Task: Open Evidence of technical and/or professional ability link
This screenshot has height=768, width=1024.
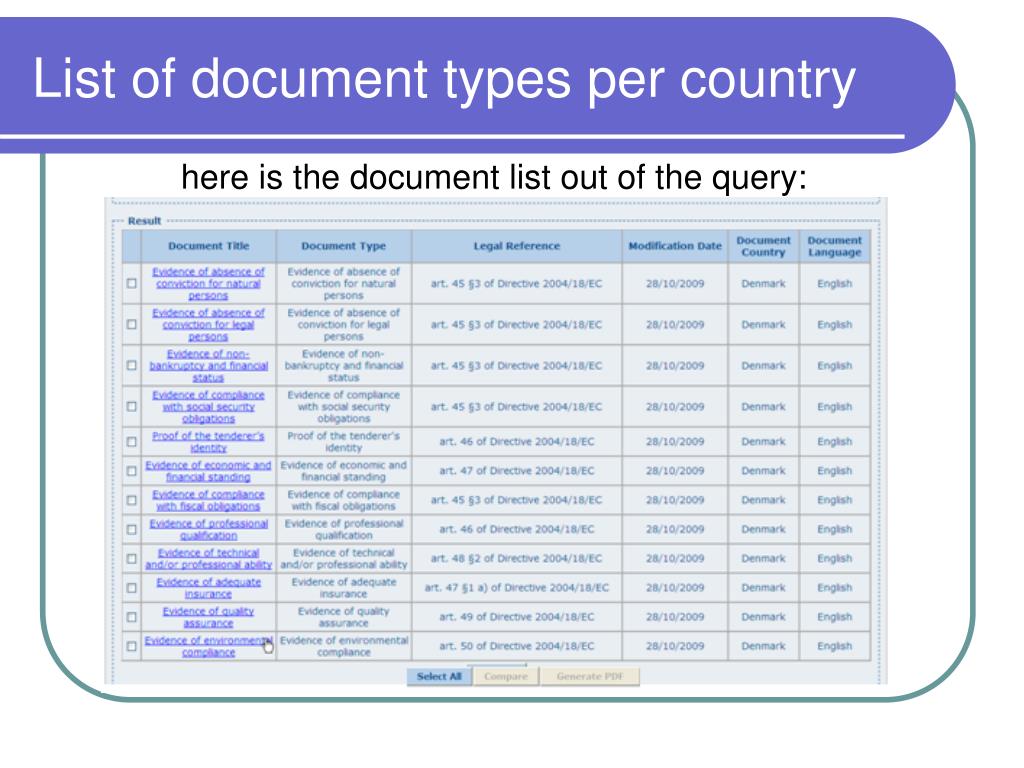Action: click(x=208, y=558)
